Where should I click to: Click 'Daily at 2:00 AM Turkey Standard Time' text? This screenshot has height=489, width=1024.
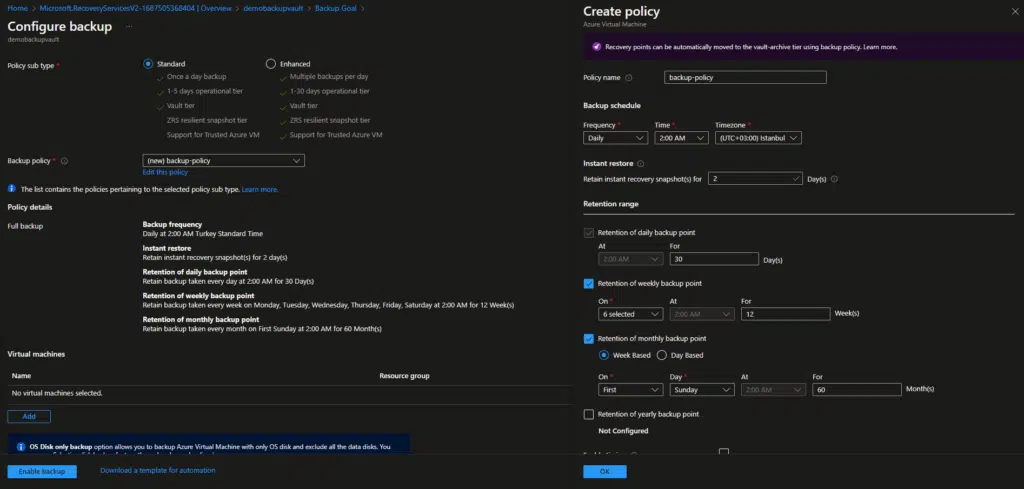click(x=202, y=233)
